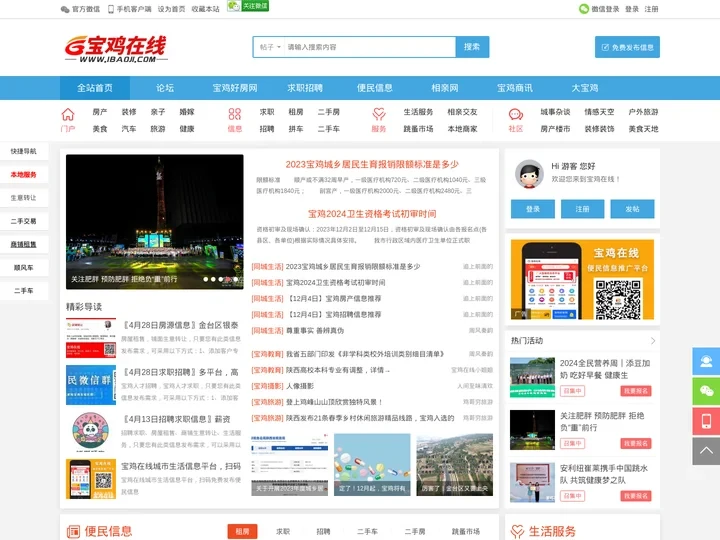Open the 信息 grid icon
This screenshot has width=720, height=540.
click(x=235, y=114)
